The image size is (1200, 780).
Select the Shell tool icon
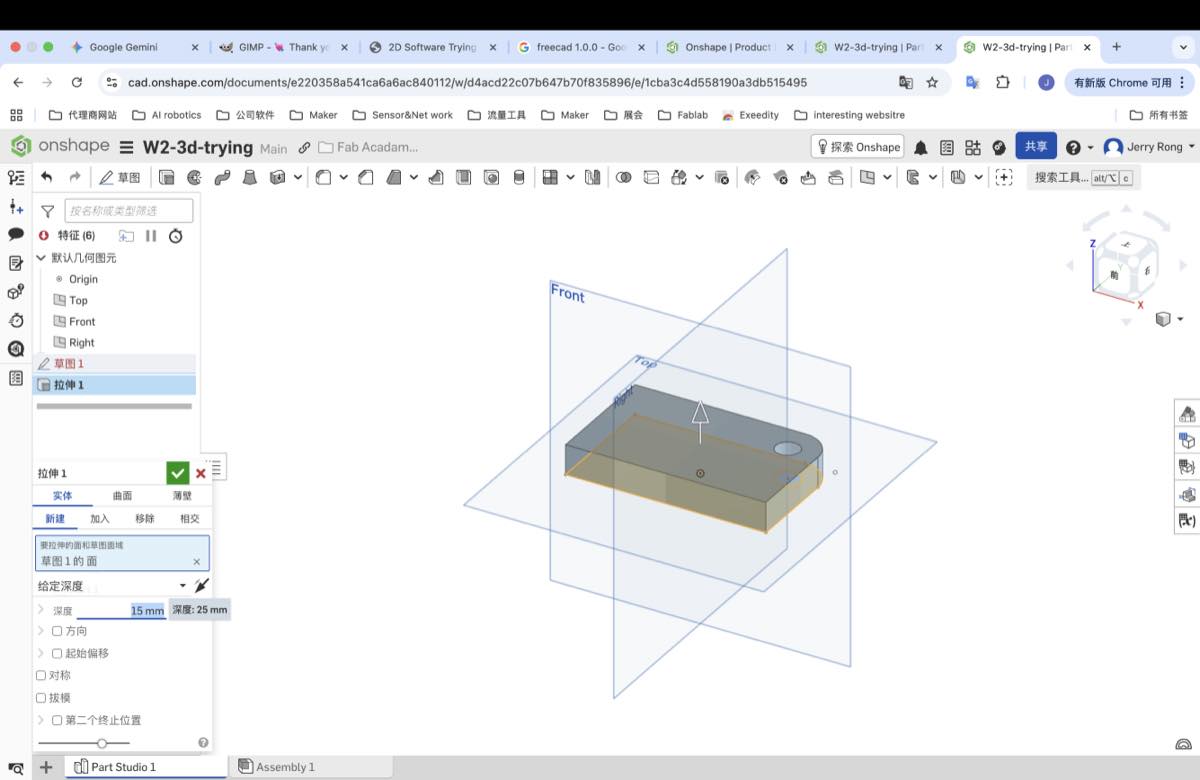pyautogui.click(x=463, y=177)
